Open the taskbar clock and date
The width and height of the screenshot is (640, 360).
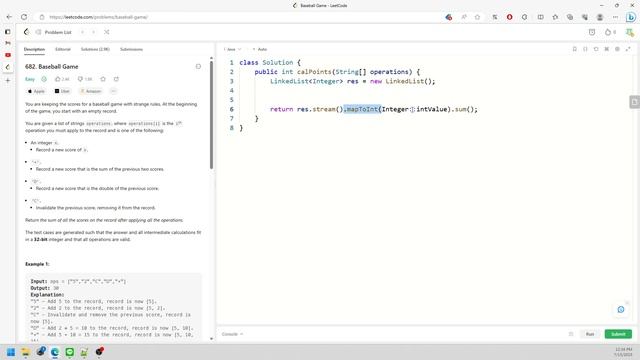tap(623, 352)
